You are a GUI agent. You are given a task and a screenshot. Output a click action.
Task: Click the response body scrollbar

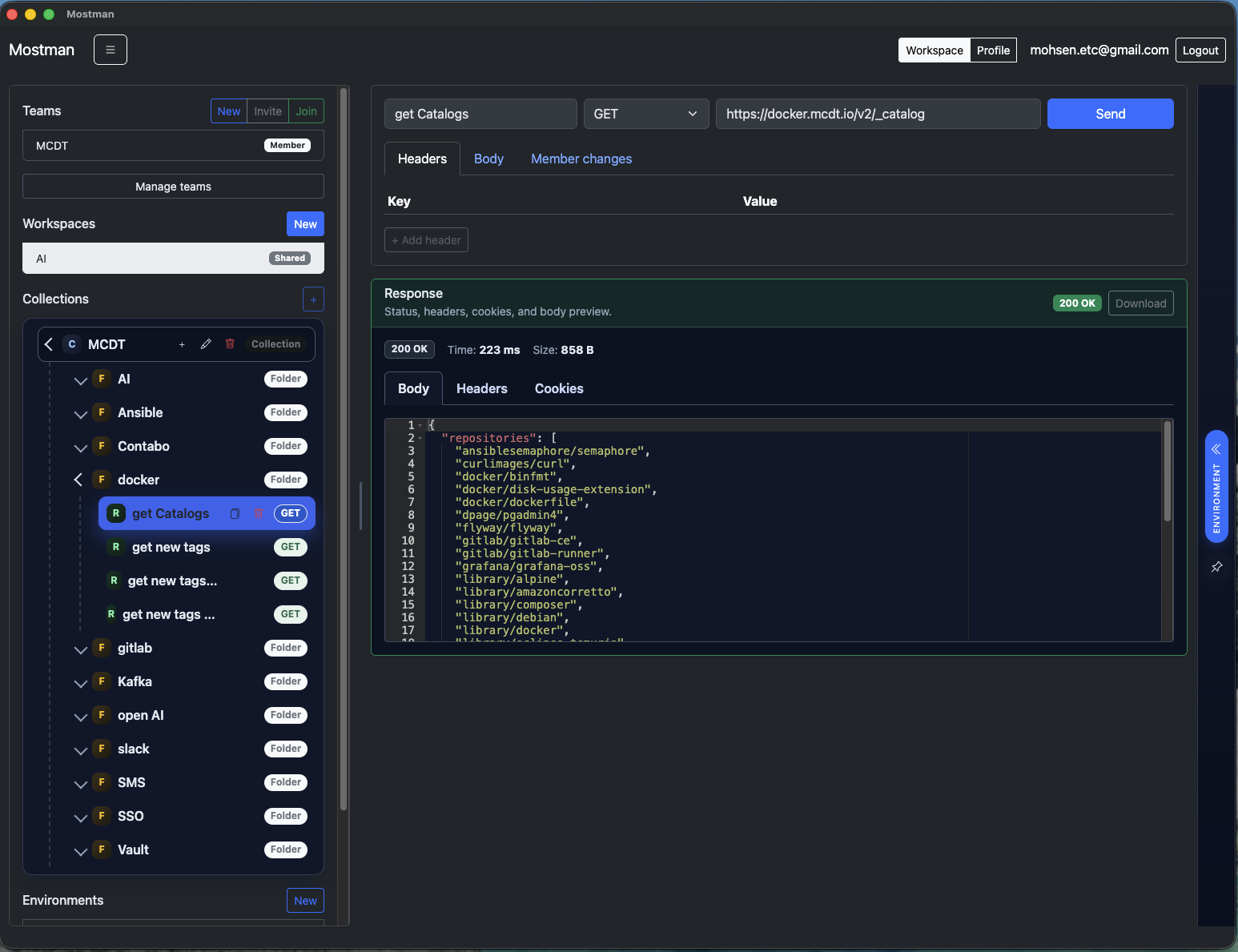(1167, 472)
